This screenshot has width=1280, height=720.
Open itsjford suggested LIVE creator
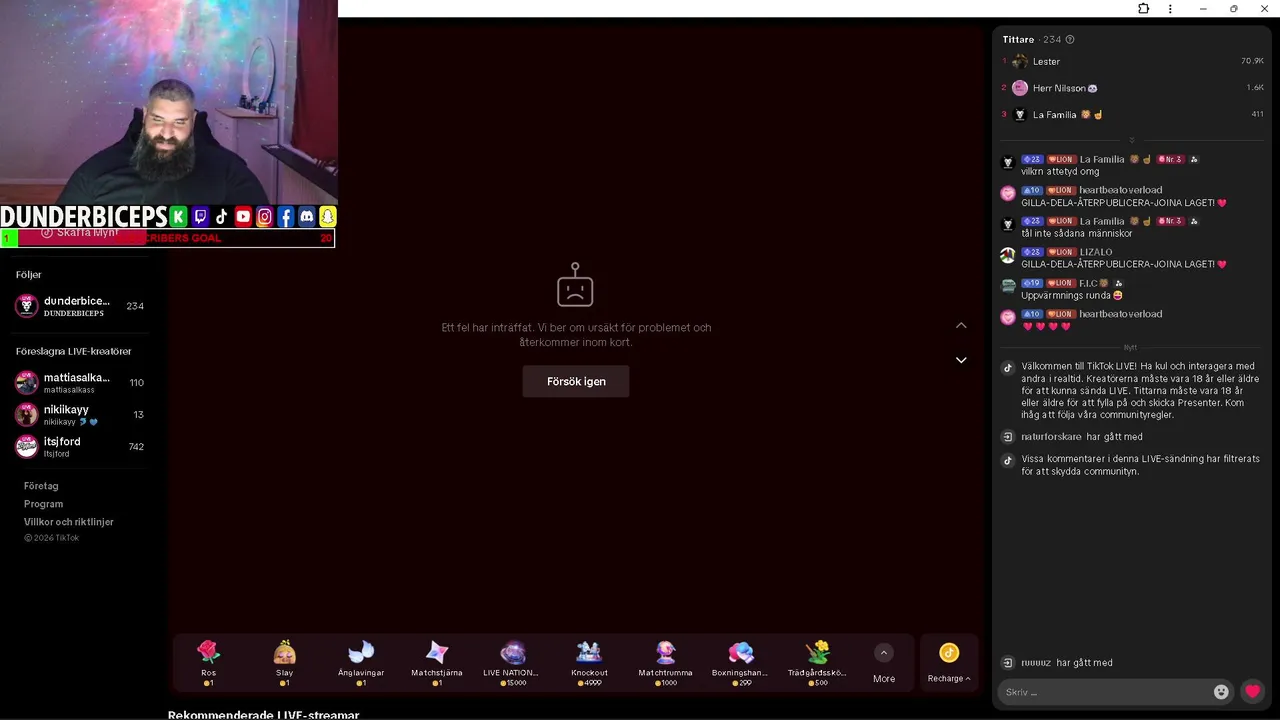pos(80,447)
